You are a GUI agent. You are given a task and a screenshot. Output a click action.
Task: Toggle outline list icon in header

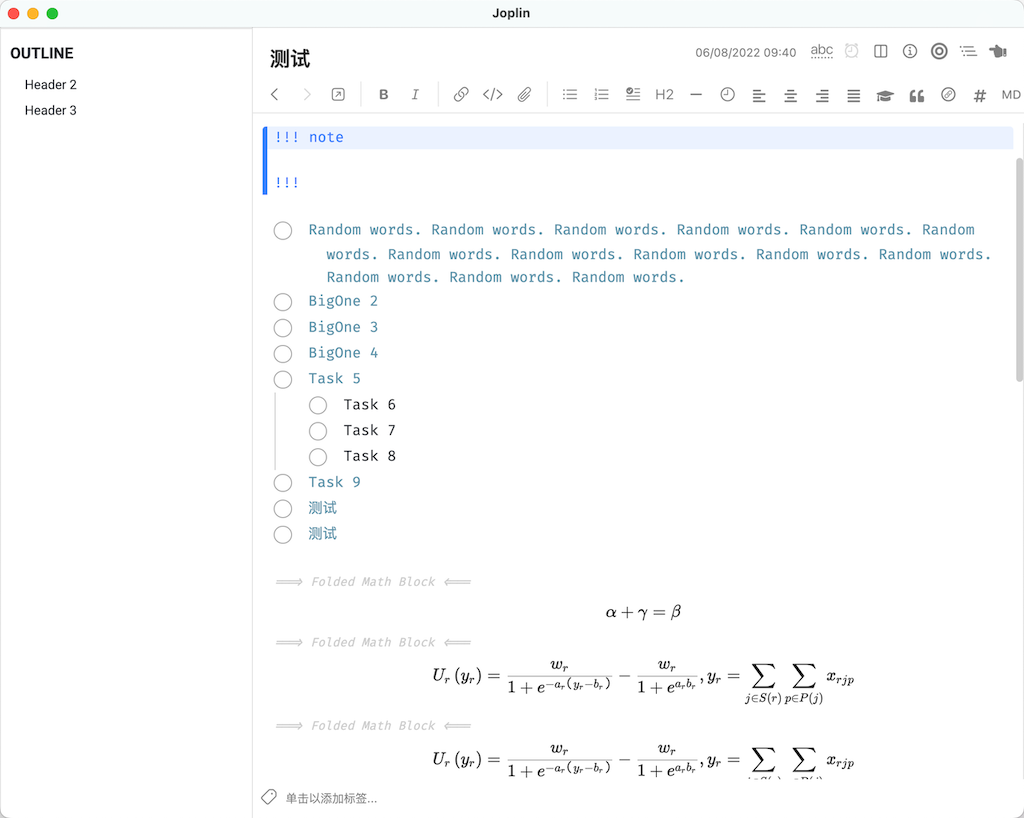[x=968, y=51]
